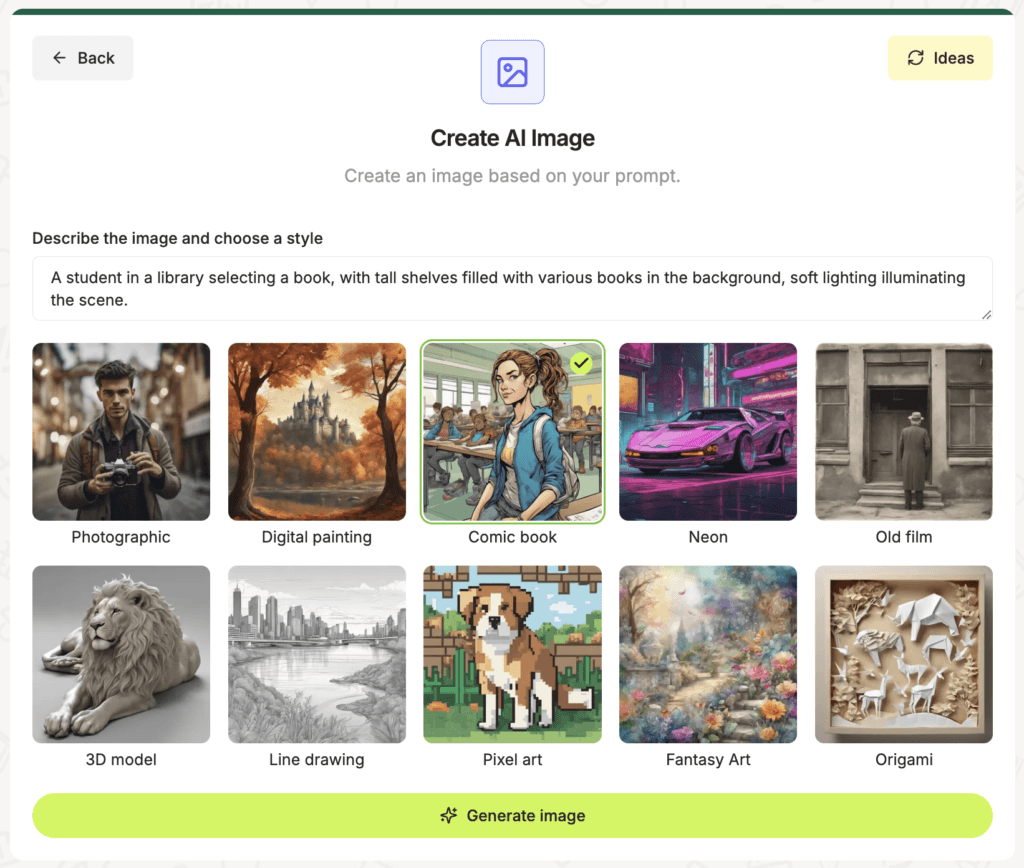The image size is (1024, 868).
Task: Choose the Digital painting style thumbnail
Action: (x=317, y=432)
